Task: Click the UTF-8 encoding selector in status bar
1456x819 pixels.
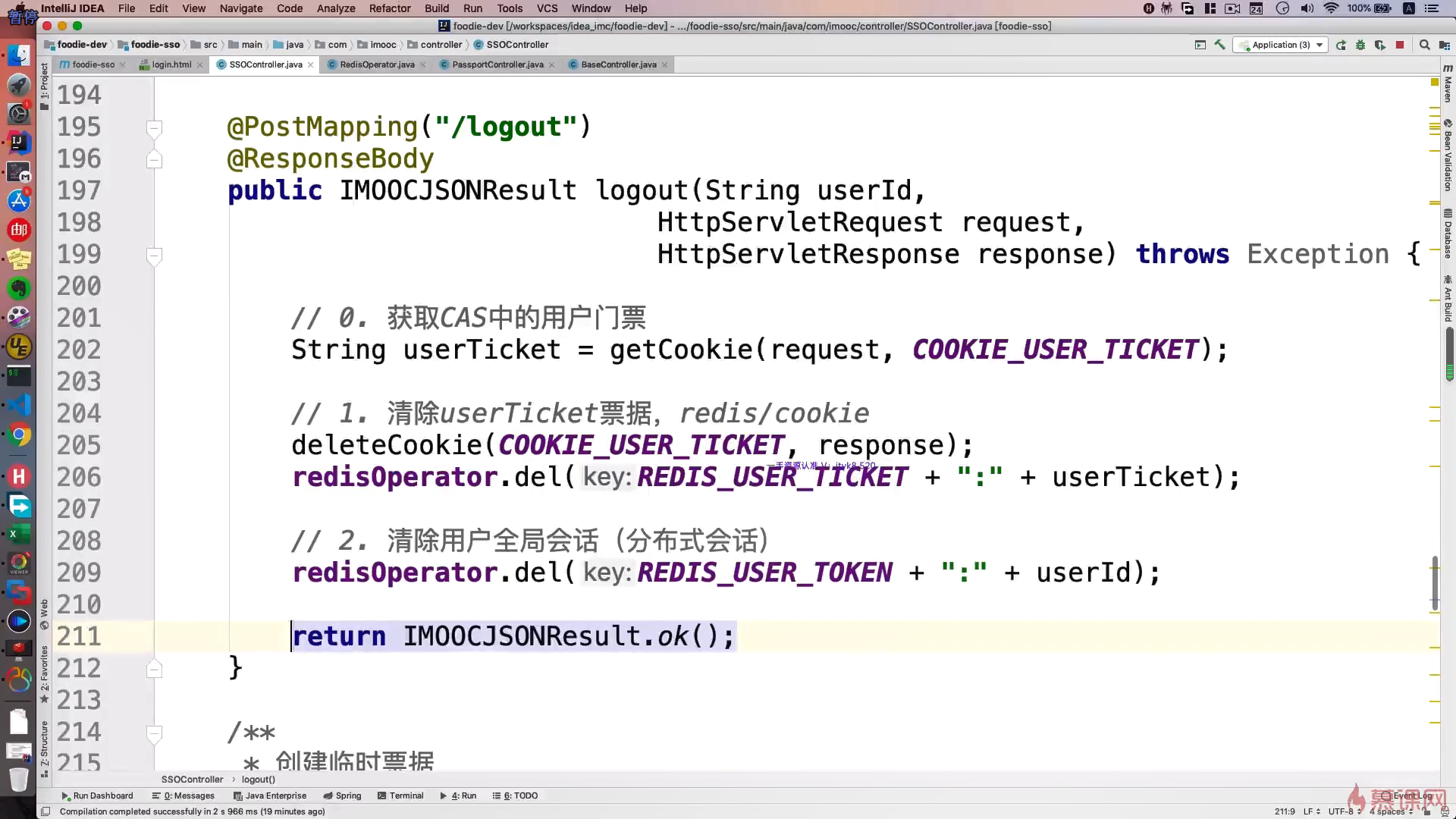Action: (x=1340, y=811)
